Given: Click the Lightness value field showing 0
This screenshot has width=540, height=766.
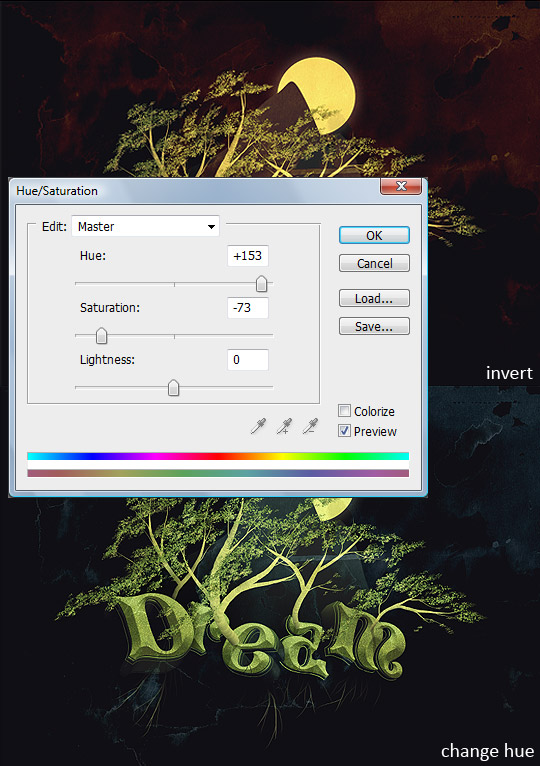Looking at the screenshot, I should pos(248,360).
